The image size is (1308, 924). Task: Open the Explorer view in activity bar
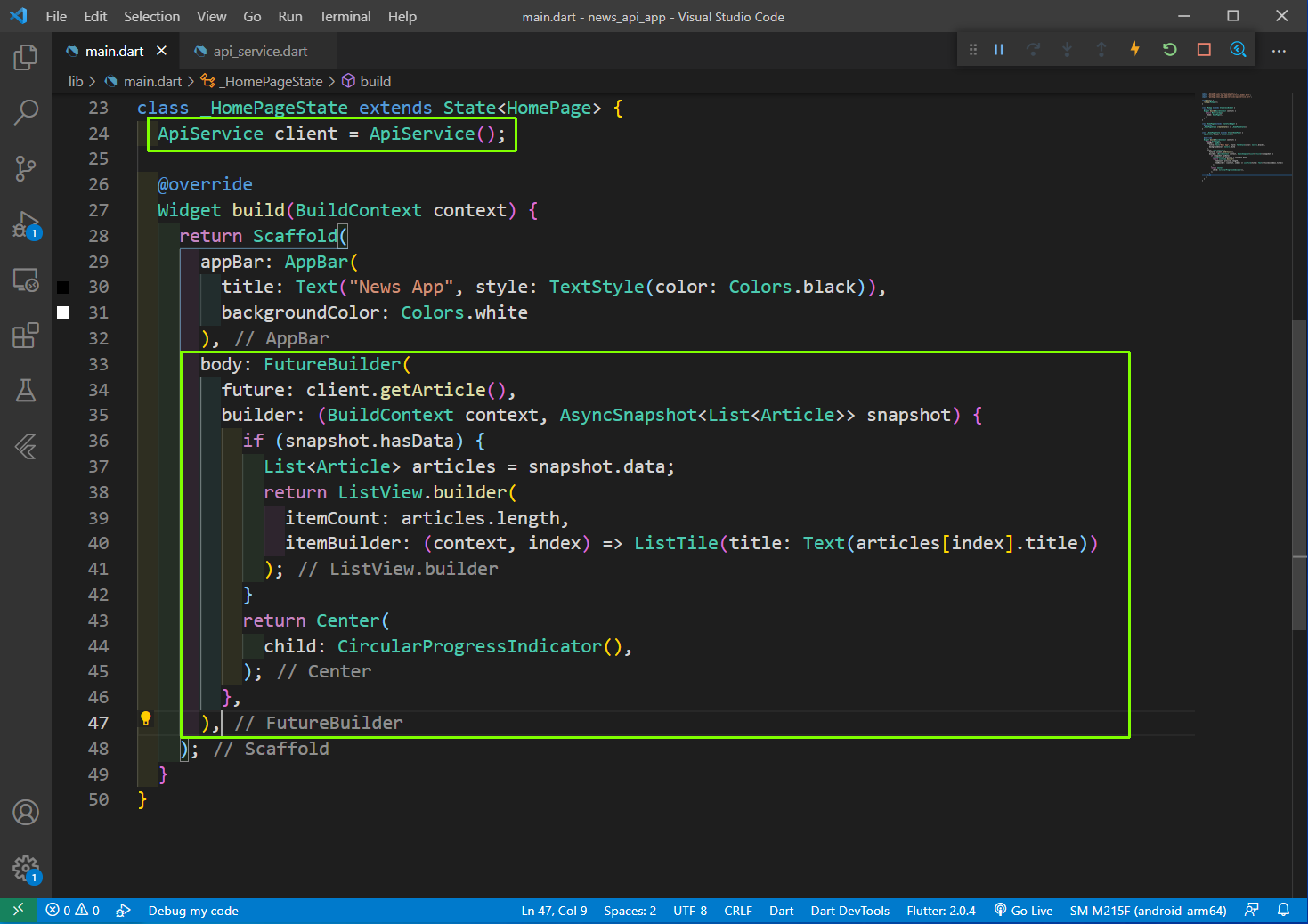[26, 58]
